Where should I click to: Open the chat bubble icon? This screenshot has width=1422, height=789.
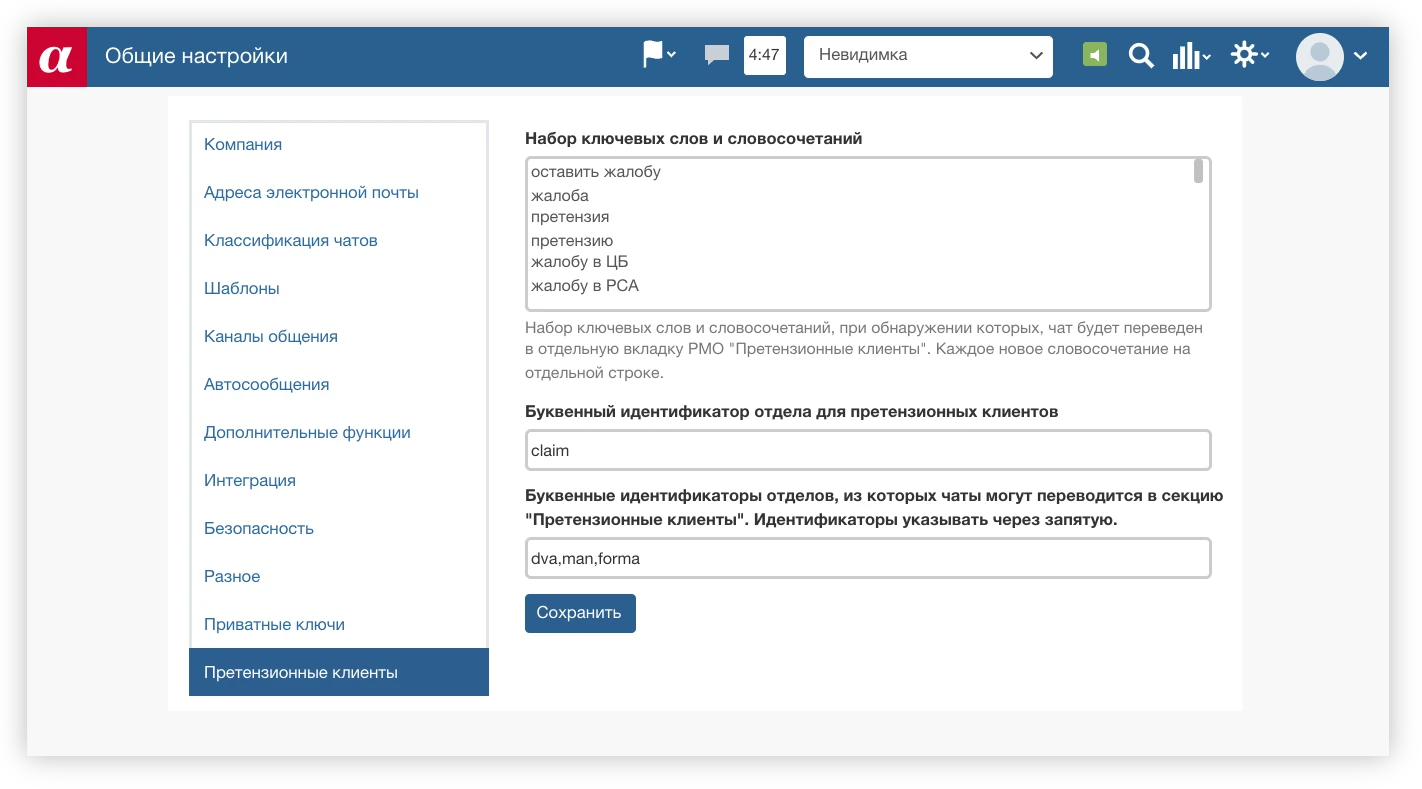point(716,55)
